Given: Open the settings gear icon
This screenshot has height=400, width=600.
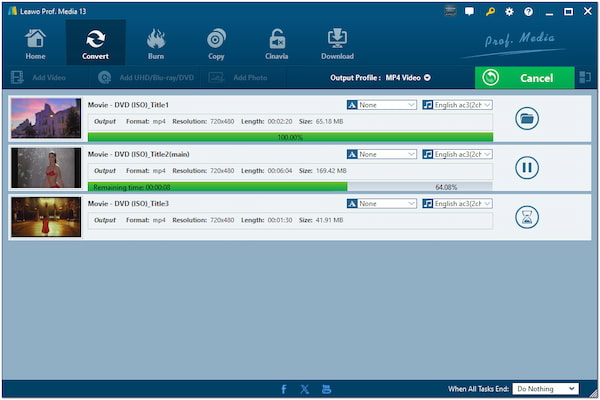Looking at the screenshot, I should point(509,12).
